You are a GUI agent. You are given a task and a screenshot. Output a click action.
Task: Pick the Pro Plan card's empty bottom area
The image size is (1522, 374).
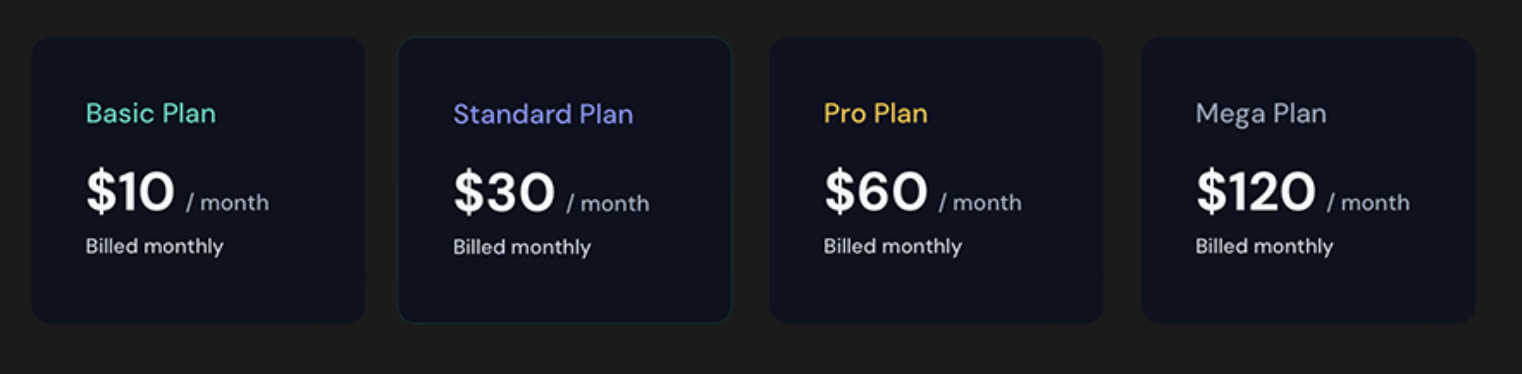point(936,292)
